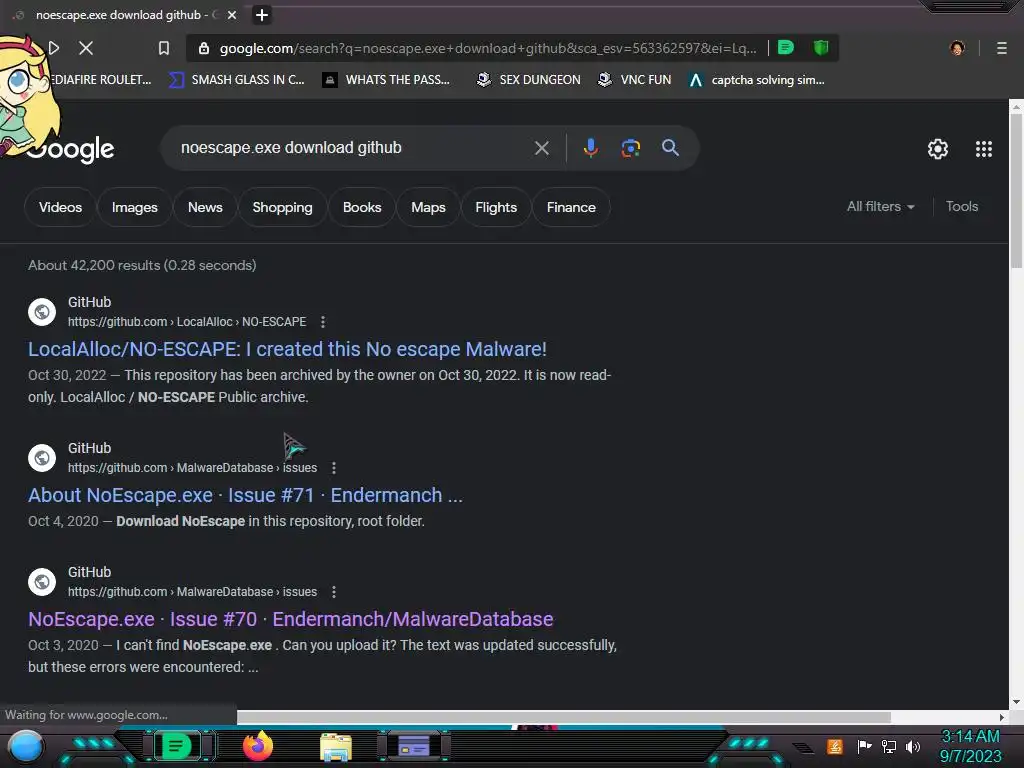The height and width of the screenshot is (768, 1024).
Task: Open a new browser tab
Action: point(262,15)
